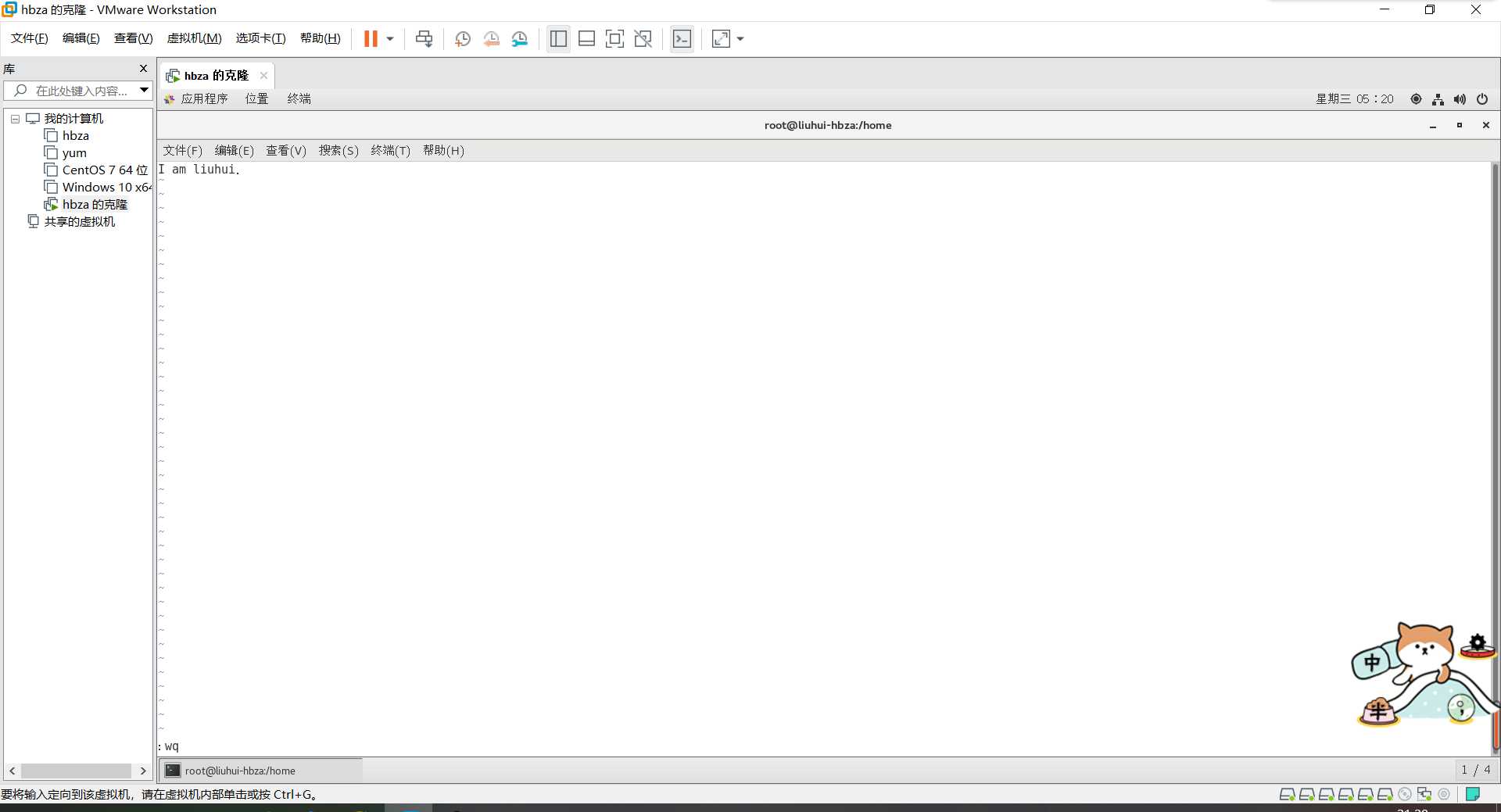Maximize the terminal window

(1460, 126)
